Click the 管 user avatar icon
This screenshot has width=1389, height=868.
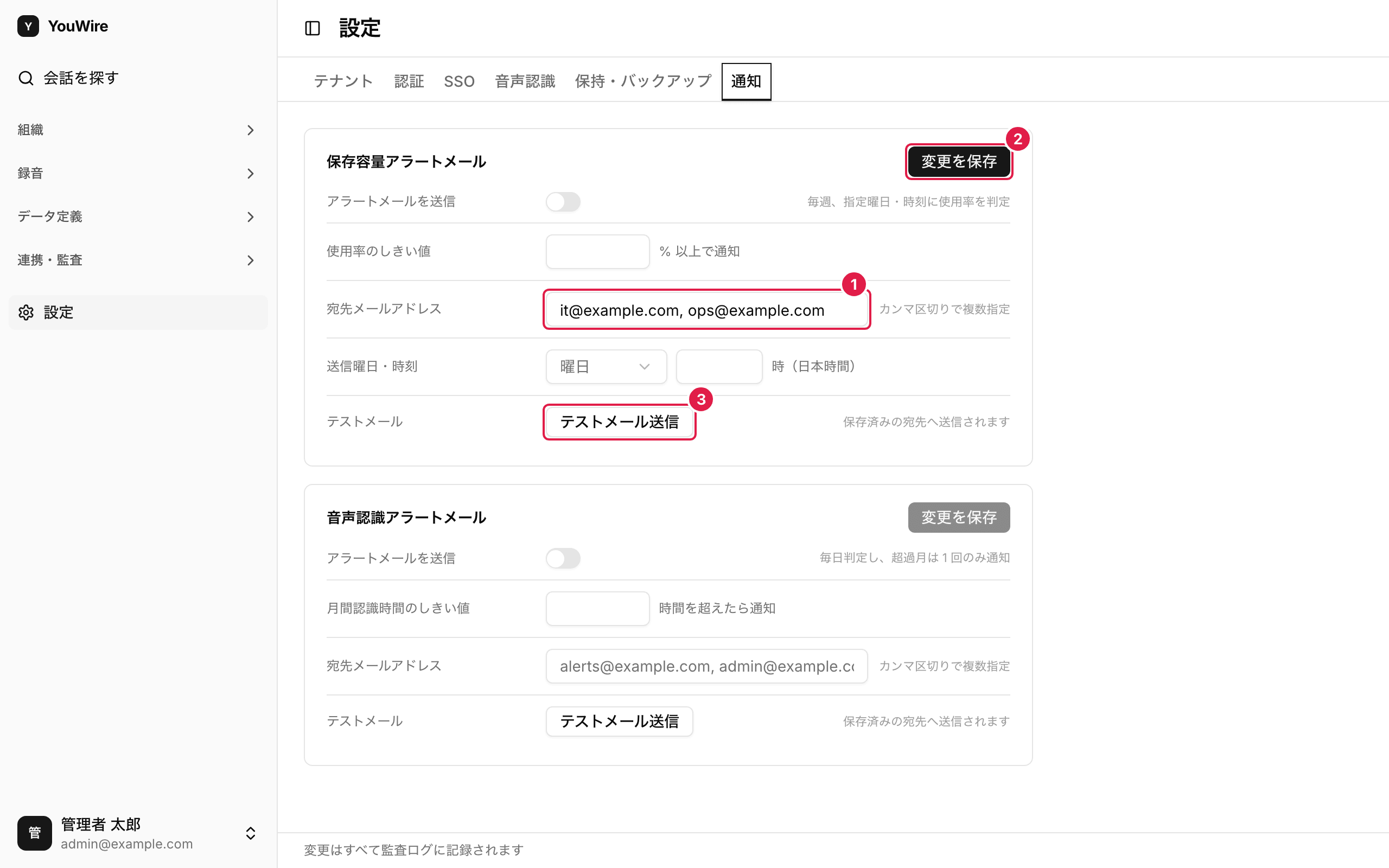tap(34, 833)
